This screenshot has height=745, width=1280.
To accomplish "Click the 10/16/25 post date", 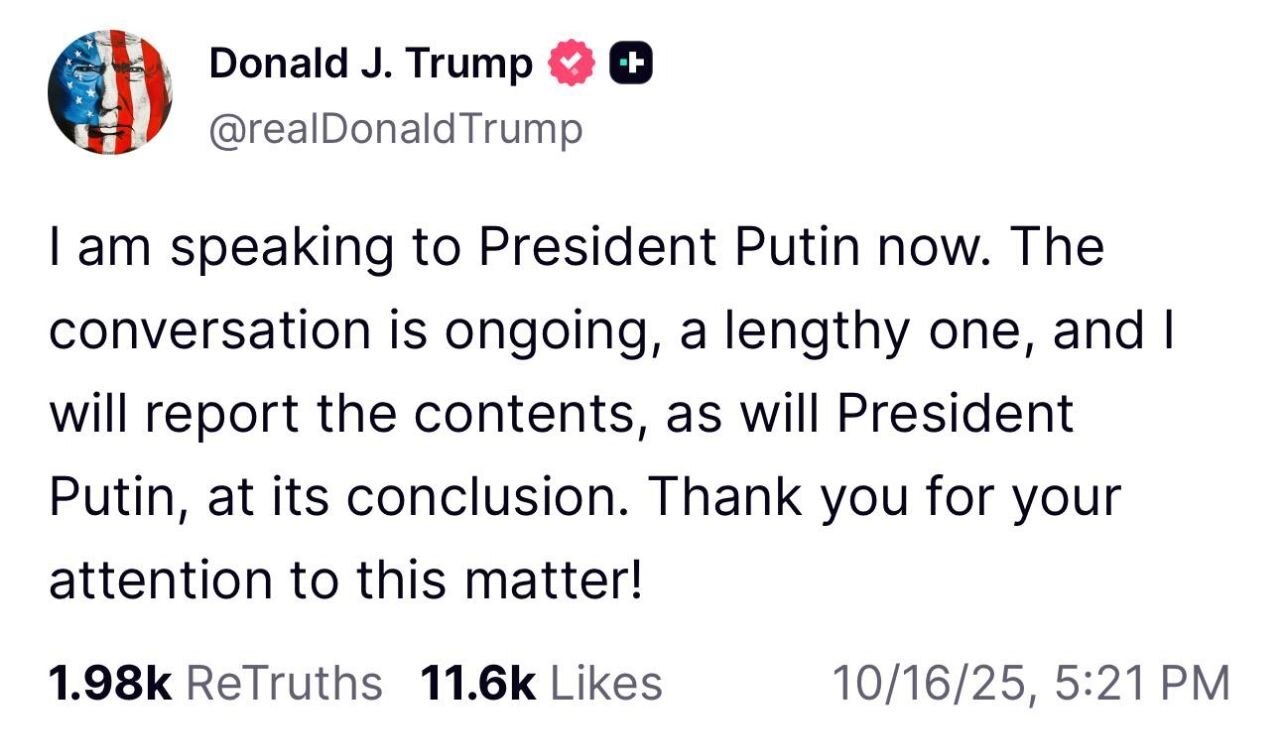I will click(x=929, y=683).
